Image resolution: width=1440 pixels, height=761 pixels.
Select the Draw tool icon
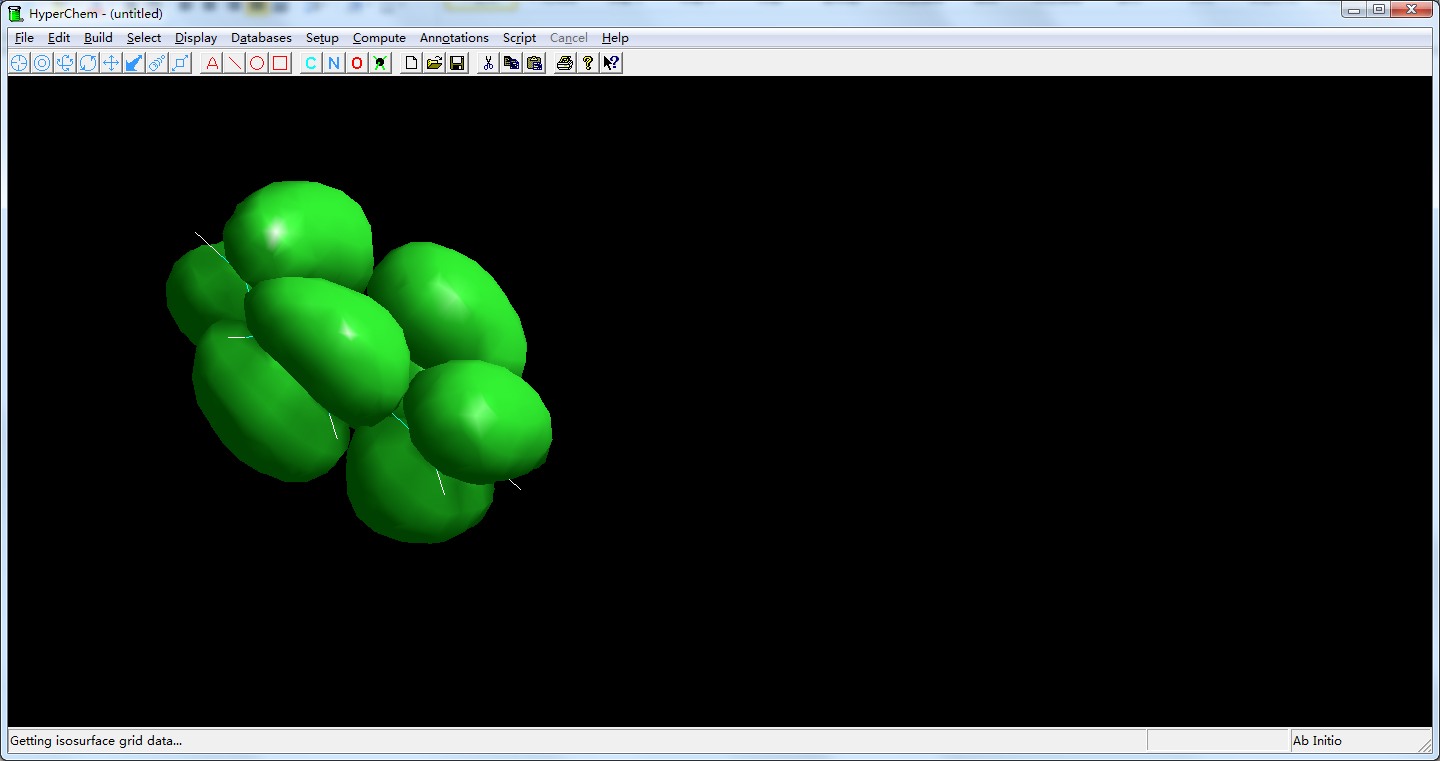(x=19, y=63)
